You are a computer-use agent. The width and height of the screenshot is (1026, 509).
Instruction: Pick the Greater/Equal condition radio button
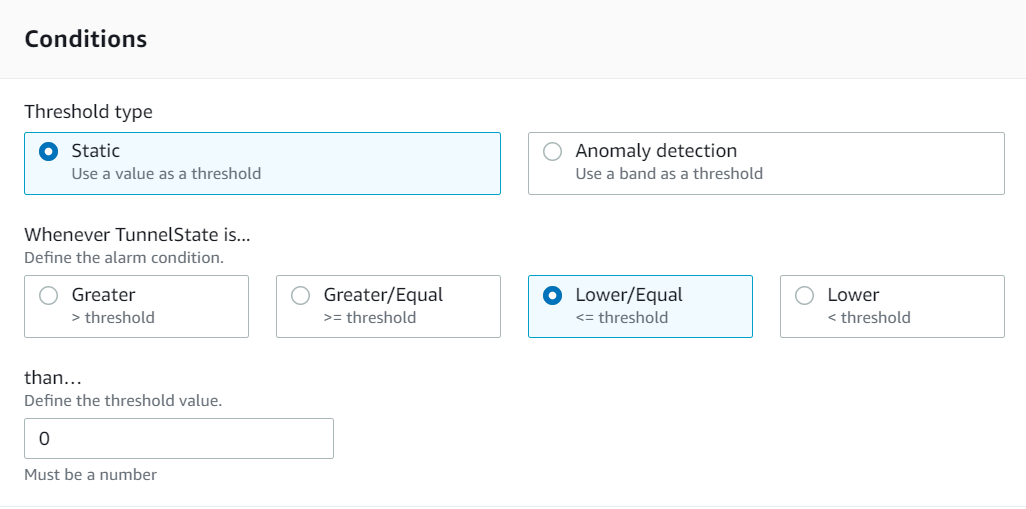point(299,296)
